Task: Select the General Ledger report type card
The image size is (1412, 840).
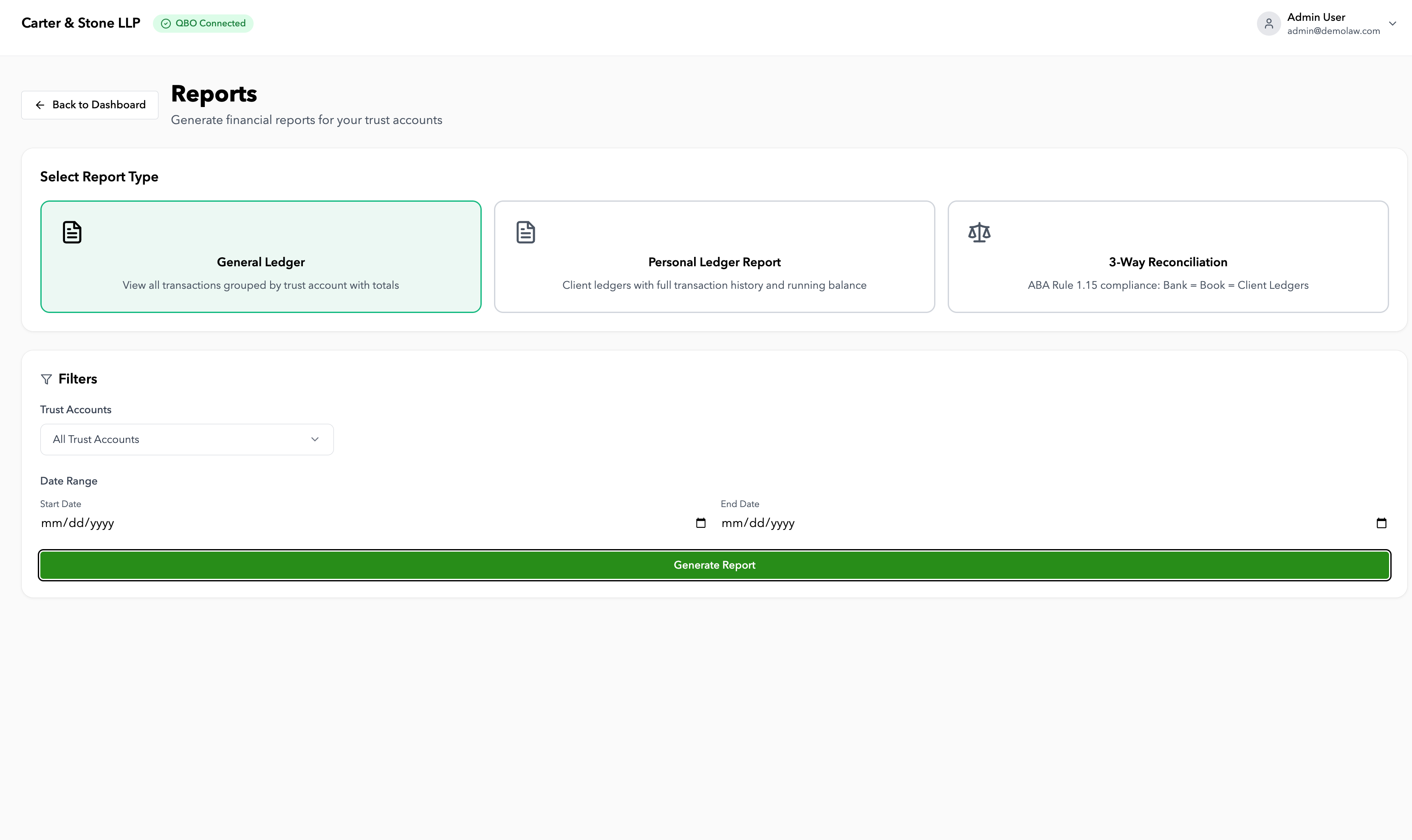Action: [x=261, y=257]
